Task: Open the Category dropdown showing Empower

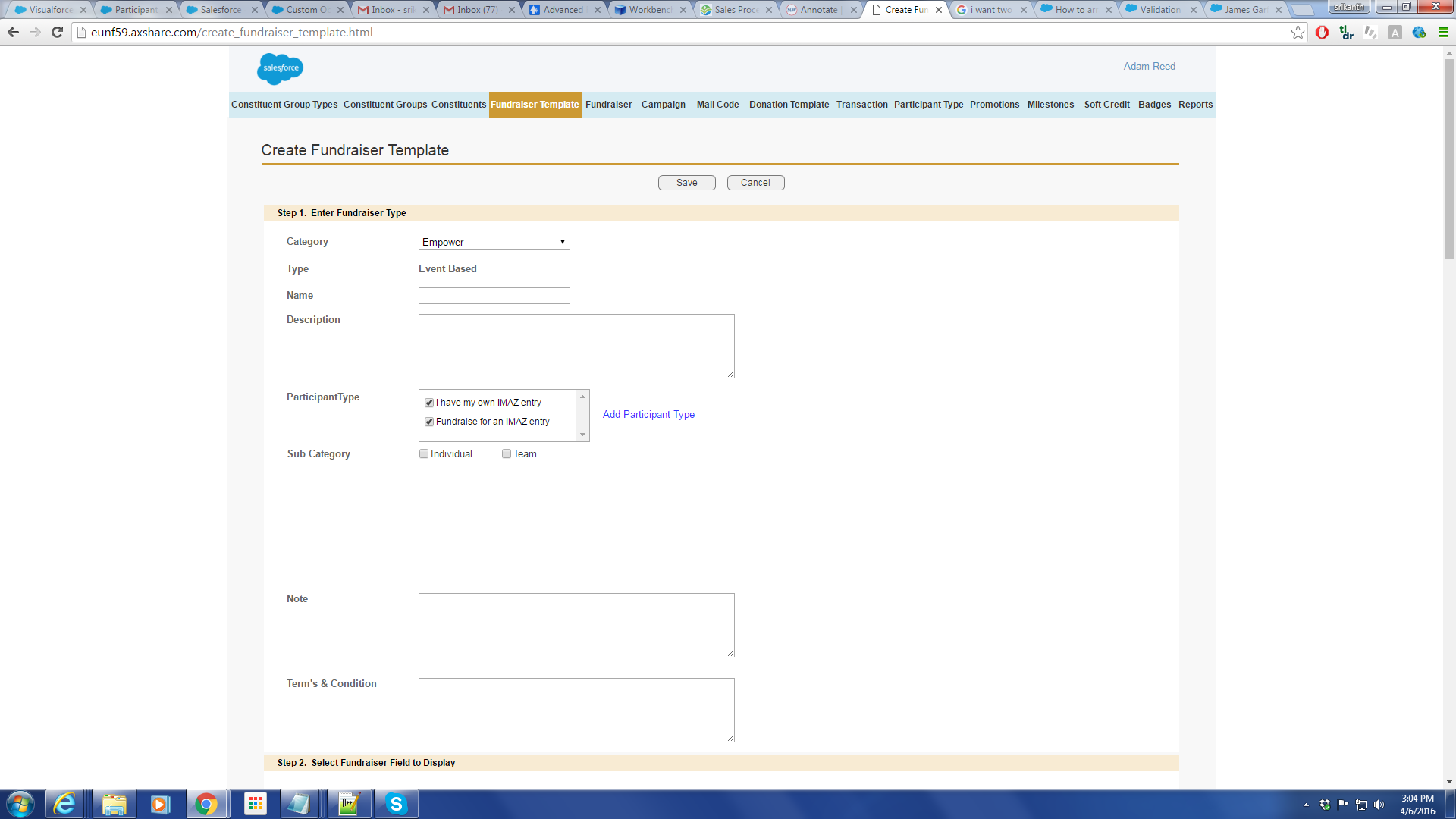Action: click(x=494, y=242)
